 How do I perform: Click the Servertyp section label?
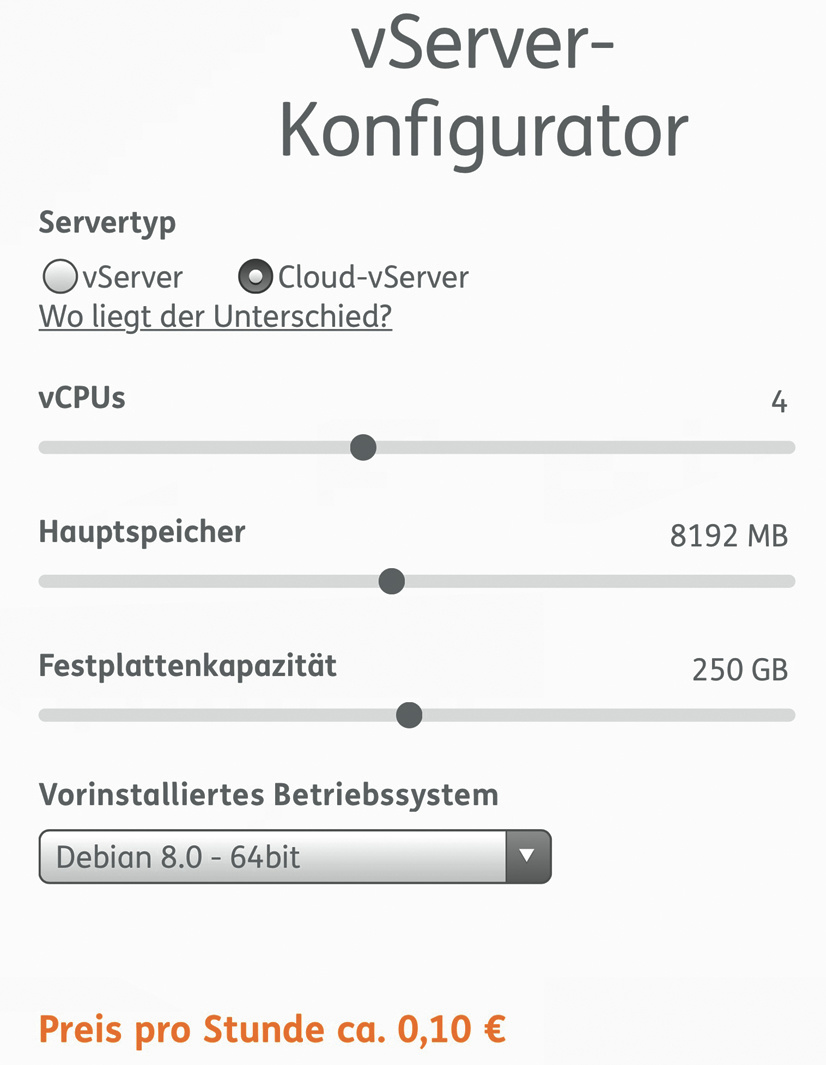click(x=107, y=222)
